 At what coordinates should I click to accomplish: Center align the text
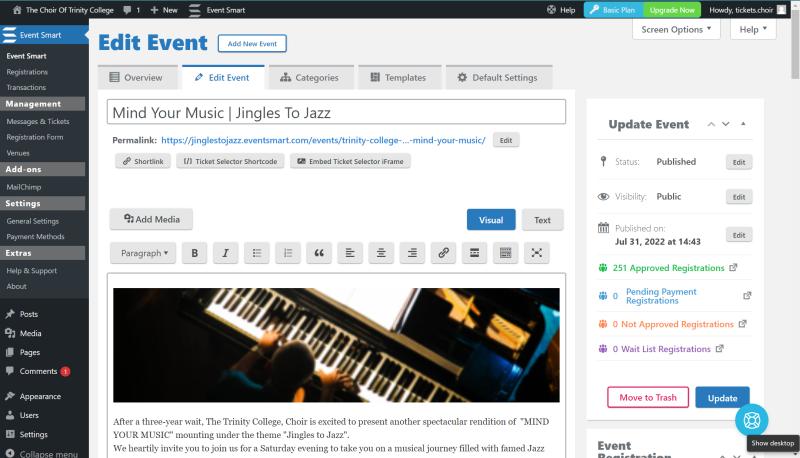(381, 253)
